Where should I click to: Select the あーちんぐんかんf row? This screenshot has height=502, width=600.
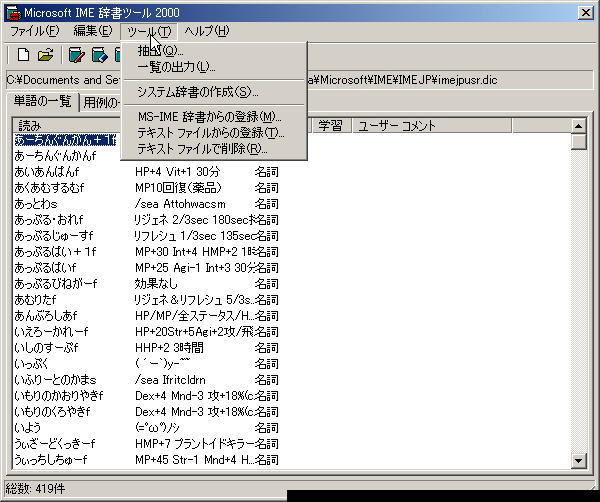pos(55,156)
